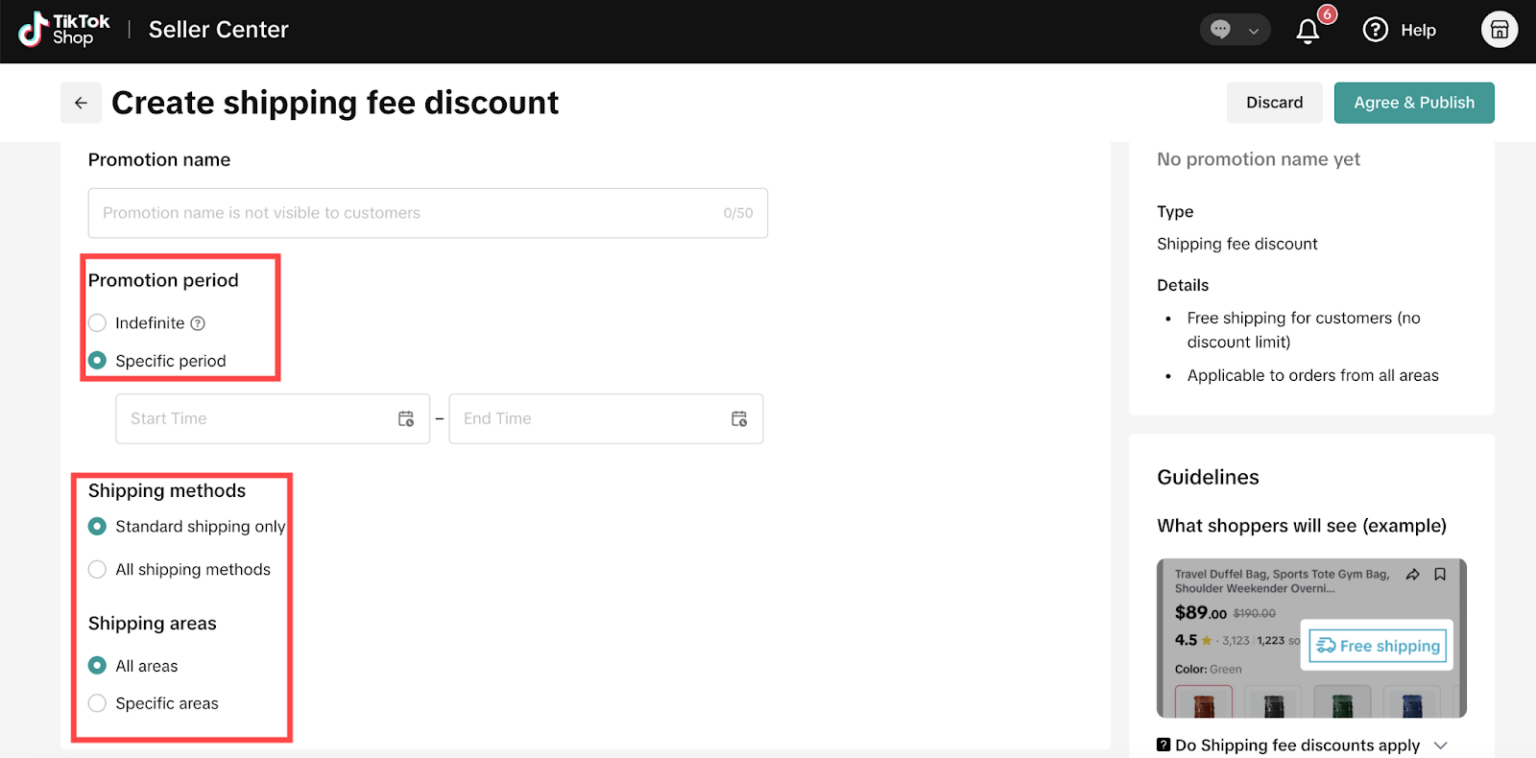Open the shop/store icon at top right

(1499, 30)
